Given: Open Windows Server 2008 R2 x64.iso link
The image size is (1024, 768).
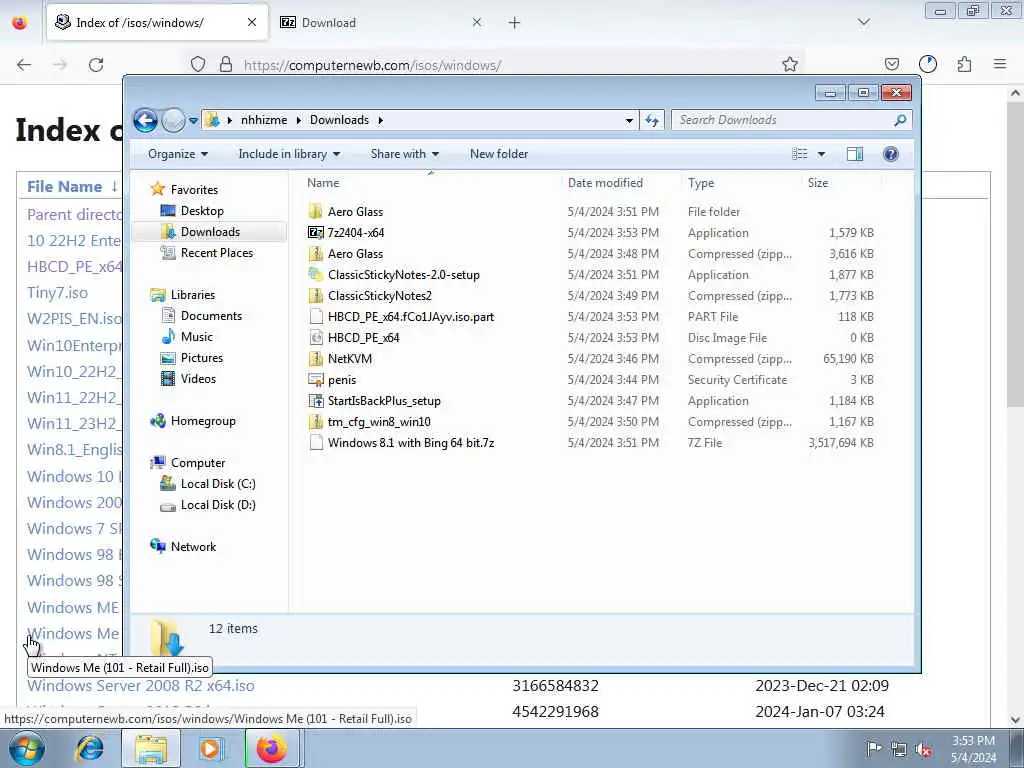Looking at the screenshot, I should pyautogui.click(x=140, y=686).
